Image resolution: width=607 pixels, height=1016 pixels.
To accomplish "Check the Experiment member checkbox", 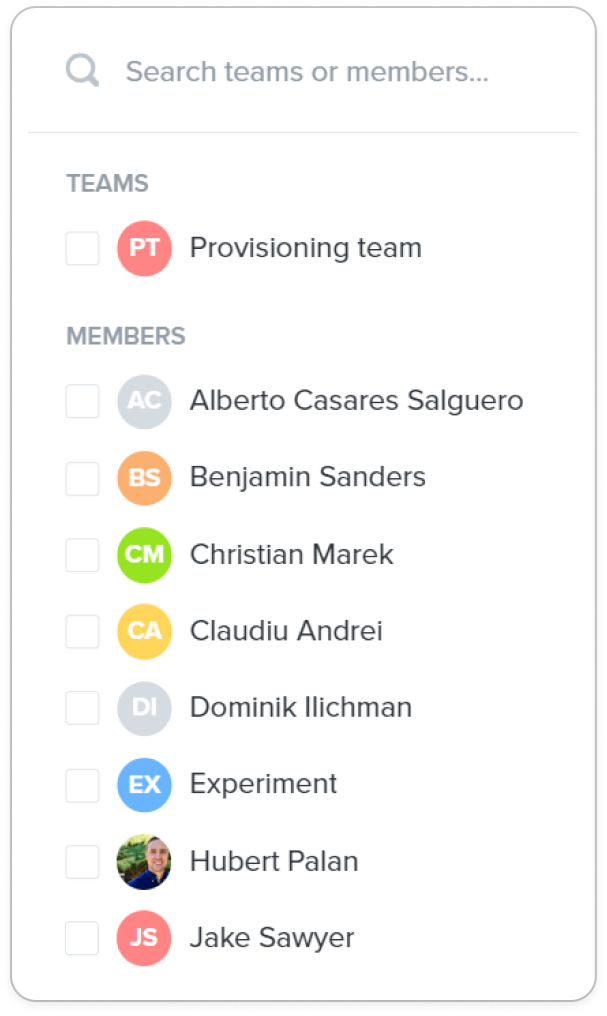I will point(82,785).
